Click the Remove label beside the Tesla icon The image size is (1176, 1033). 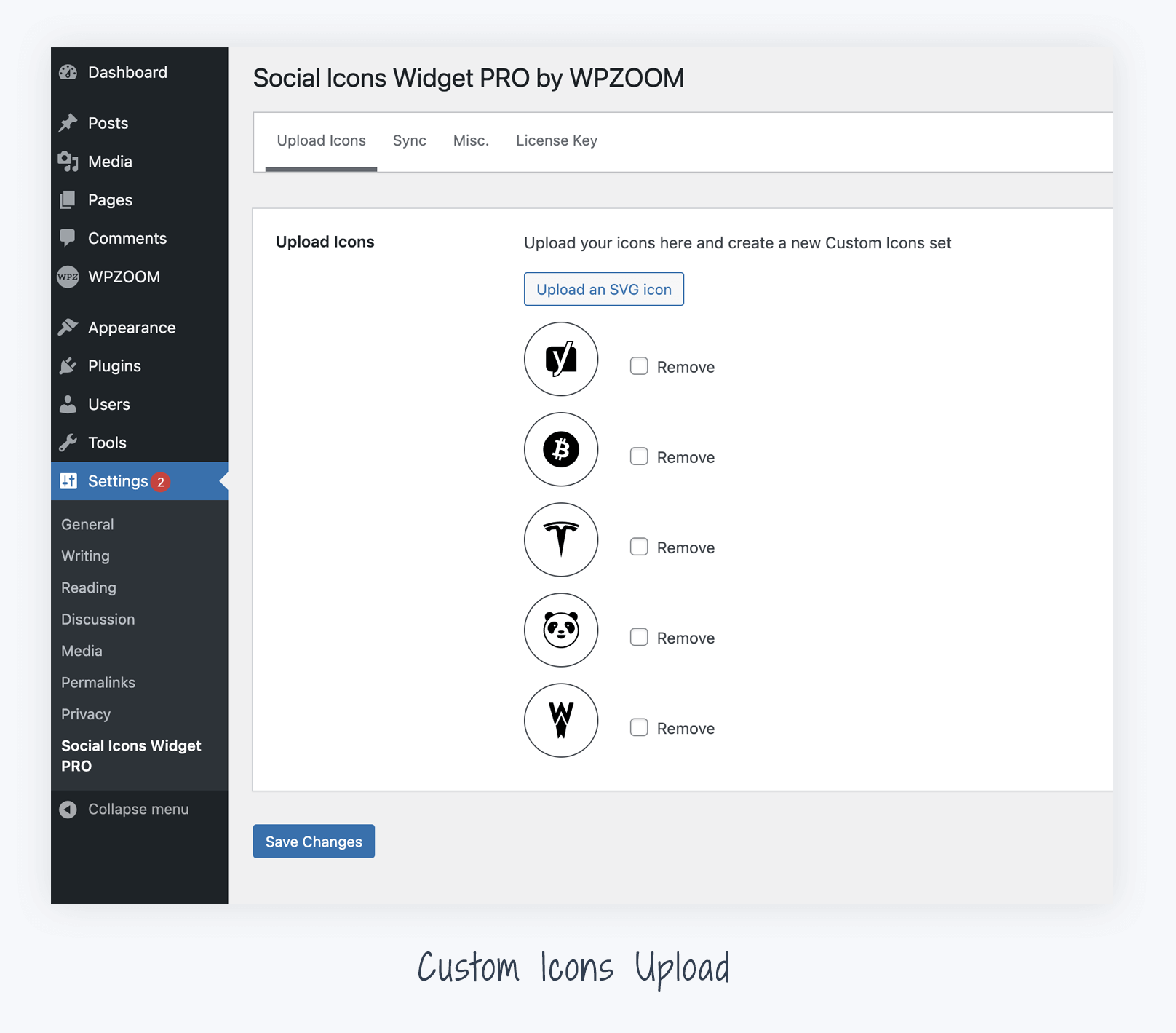[686, 547]
